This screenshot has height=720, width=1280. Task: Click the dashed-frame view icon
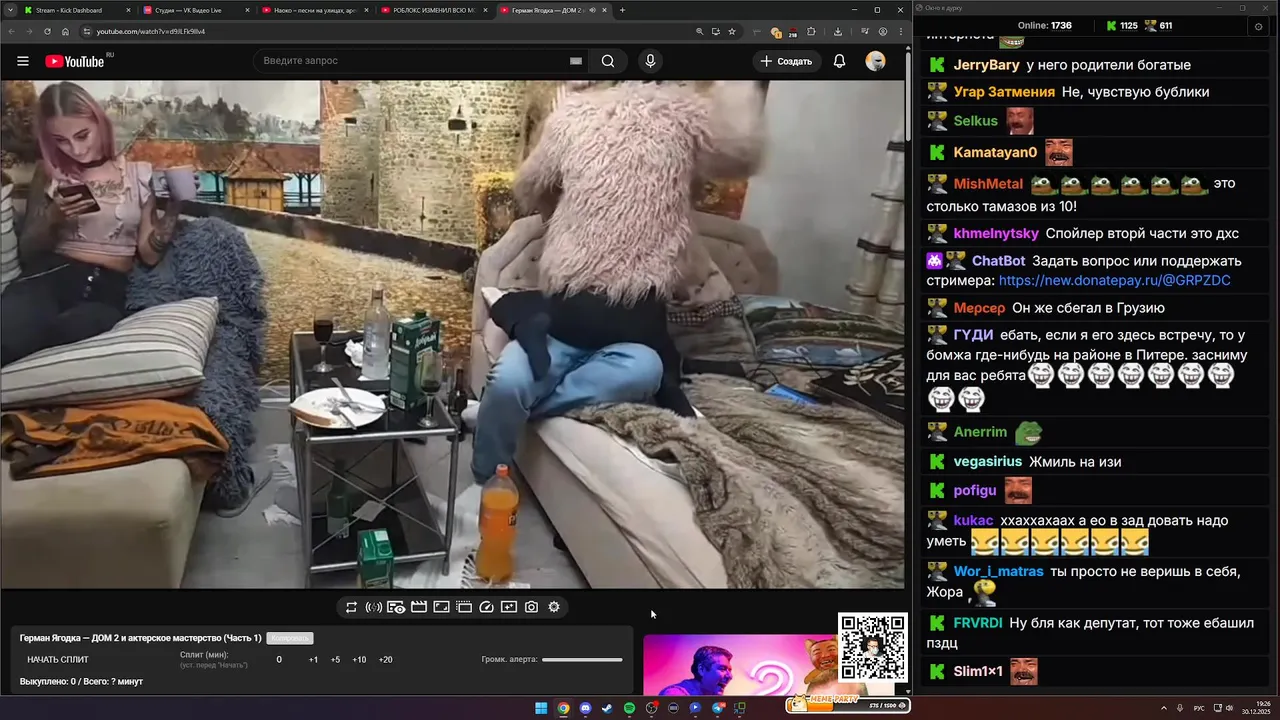tap(464, 607)
